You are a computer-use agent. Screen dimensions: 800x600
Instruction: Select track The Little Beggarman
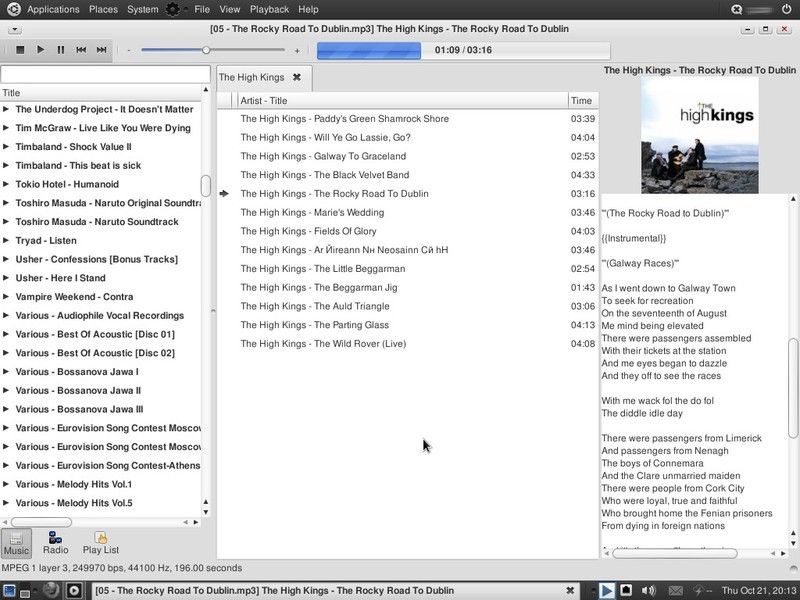point(407,268)
